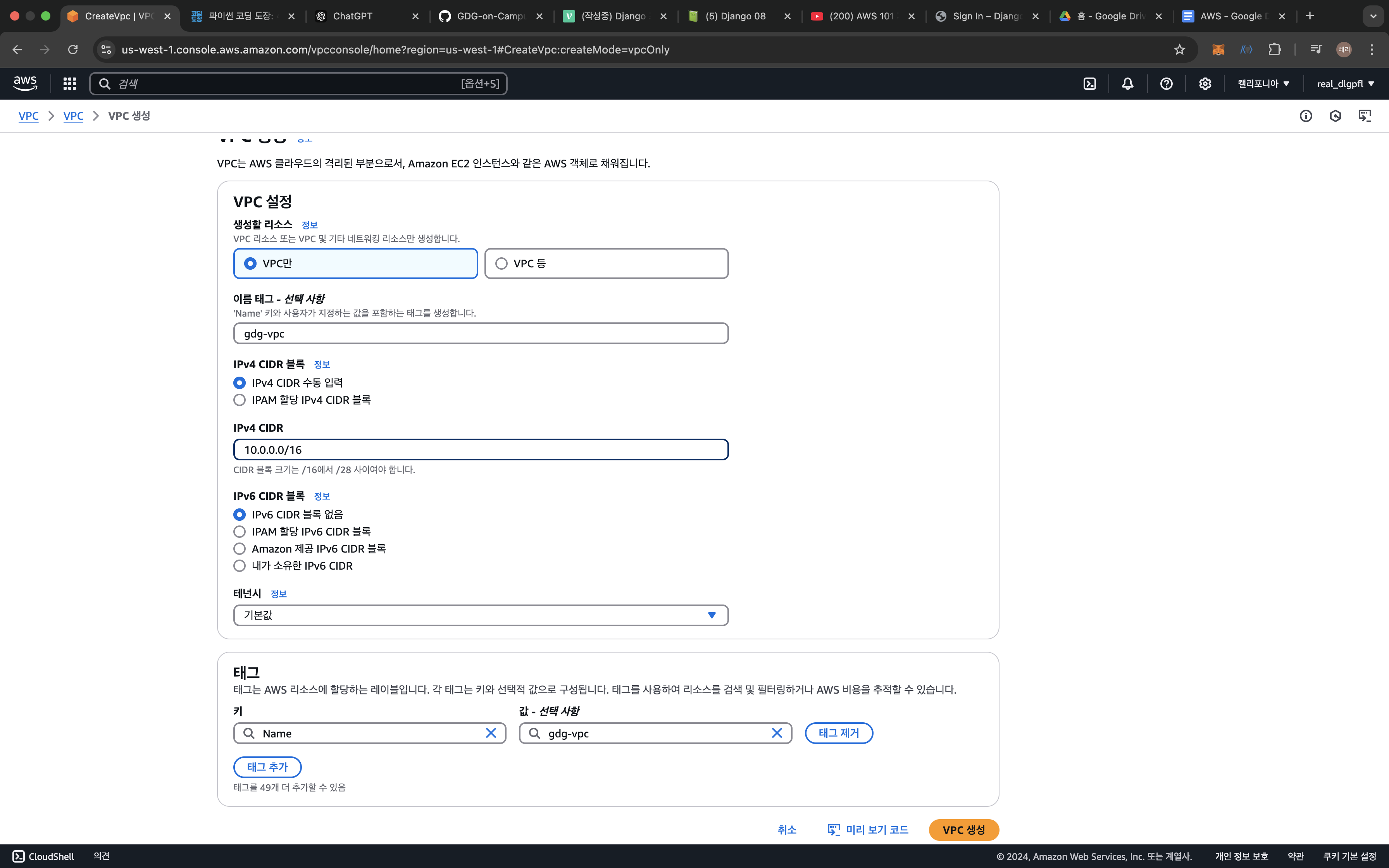
Task: Select the VPC 등 resource option
Action: (606, 263)
